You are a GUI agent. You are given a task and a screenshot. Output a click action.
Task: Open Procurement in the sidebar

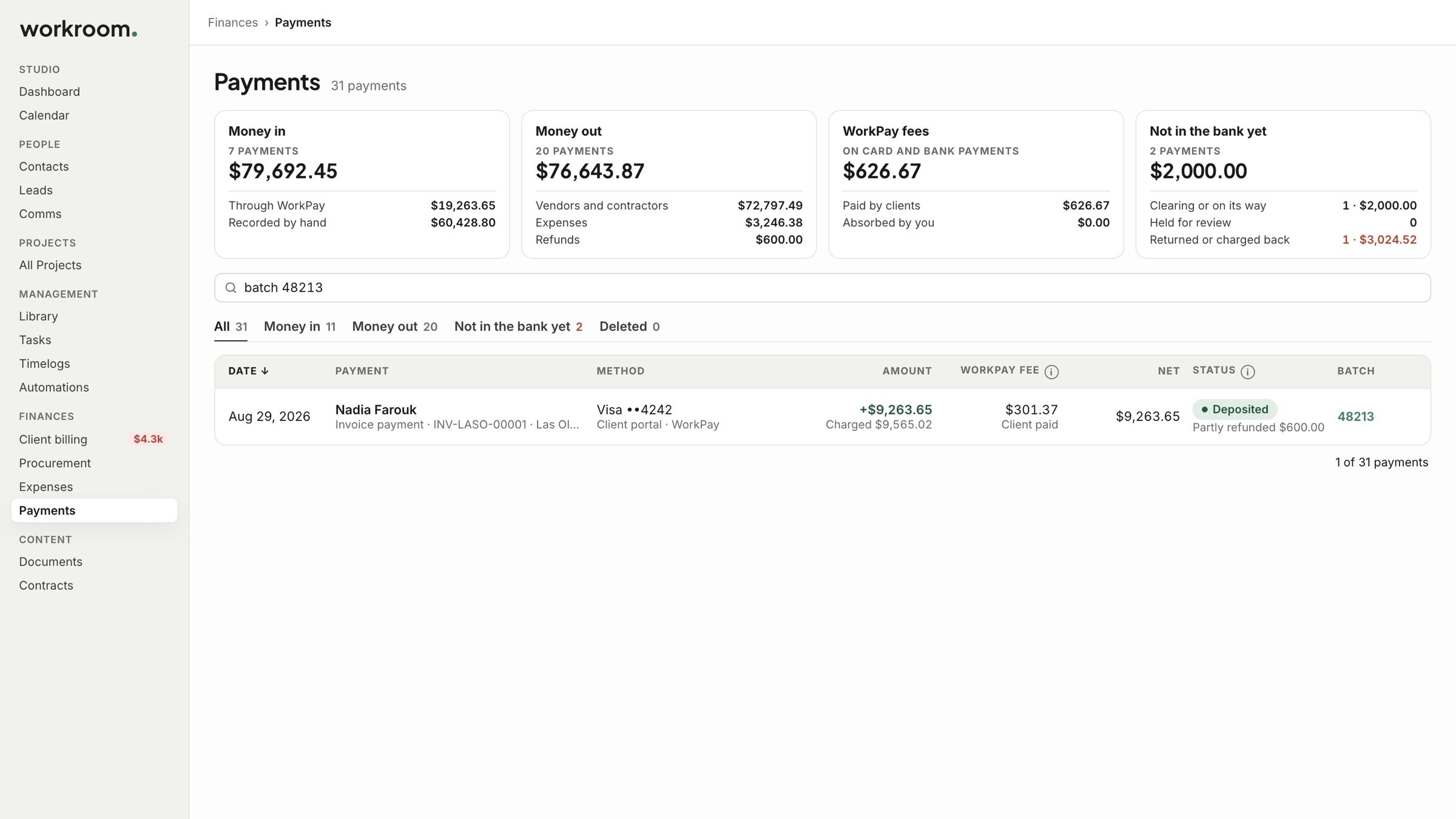(55, 463)
